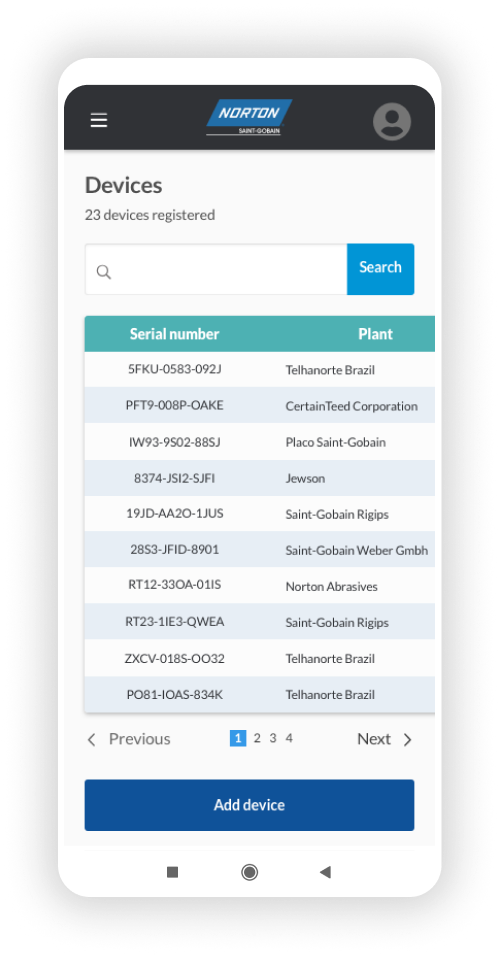Sort by Serial number column header
This screenshot has width=500, height=955.
174,334
